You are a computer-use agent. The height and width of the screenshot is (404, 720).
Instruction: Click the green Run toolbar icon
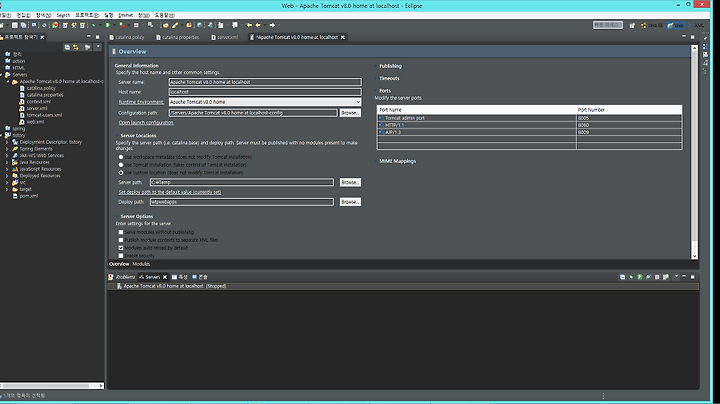tap(107, 25)
